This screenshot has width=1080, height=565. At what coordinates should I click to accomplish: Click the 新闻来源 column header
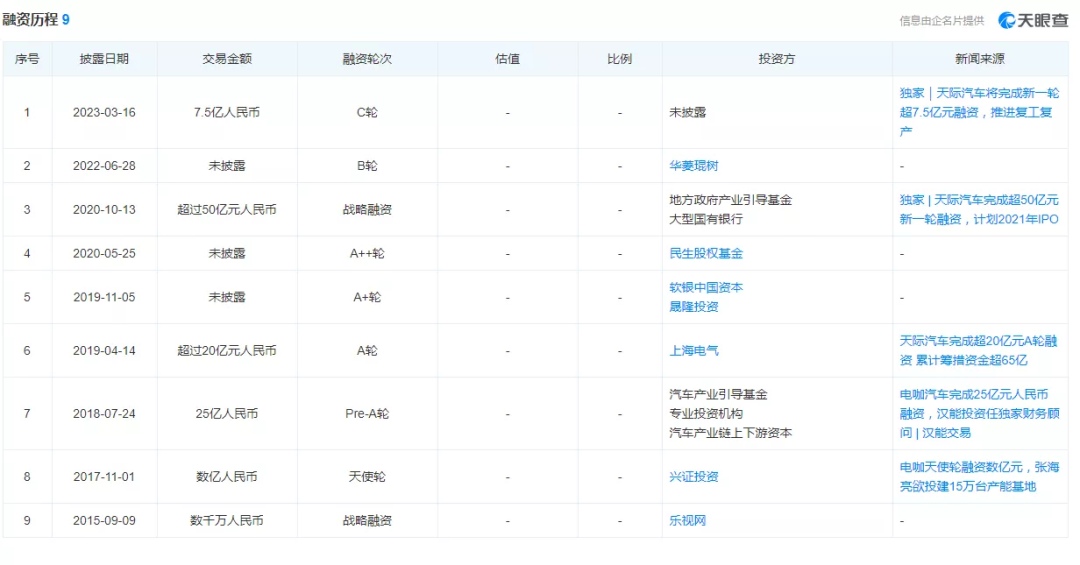[979, 59]
